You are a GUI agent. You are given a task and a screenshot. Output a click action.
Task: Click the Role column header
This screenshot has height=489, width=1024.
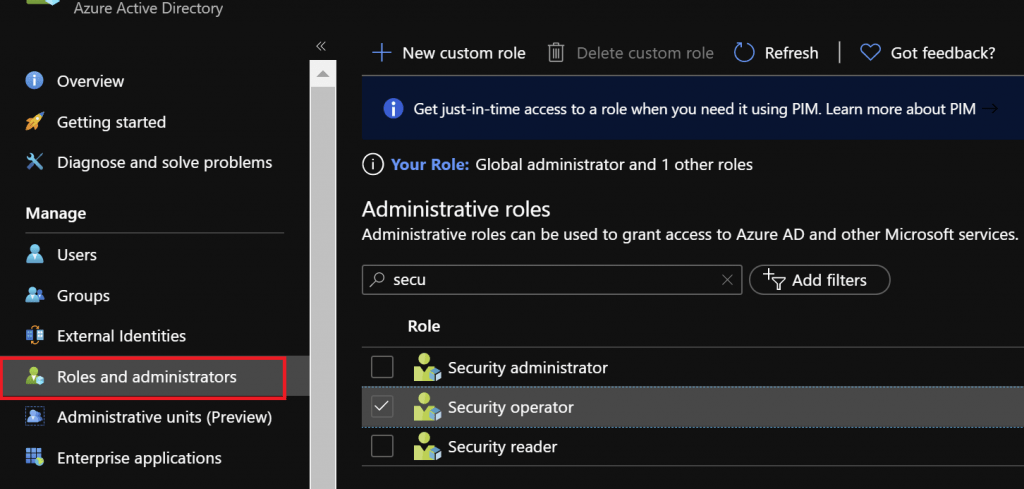pyautogui.click(x=424, y=326)
